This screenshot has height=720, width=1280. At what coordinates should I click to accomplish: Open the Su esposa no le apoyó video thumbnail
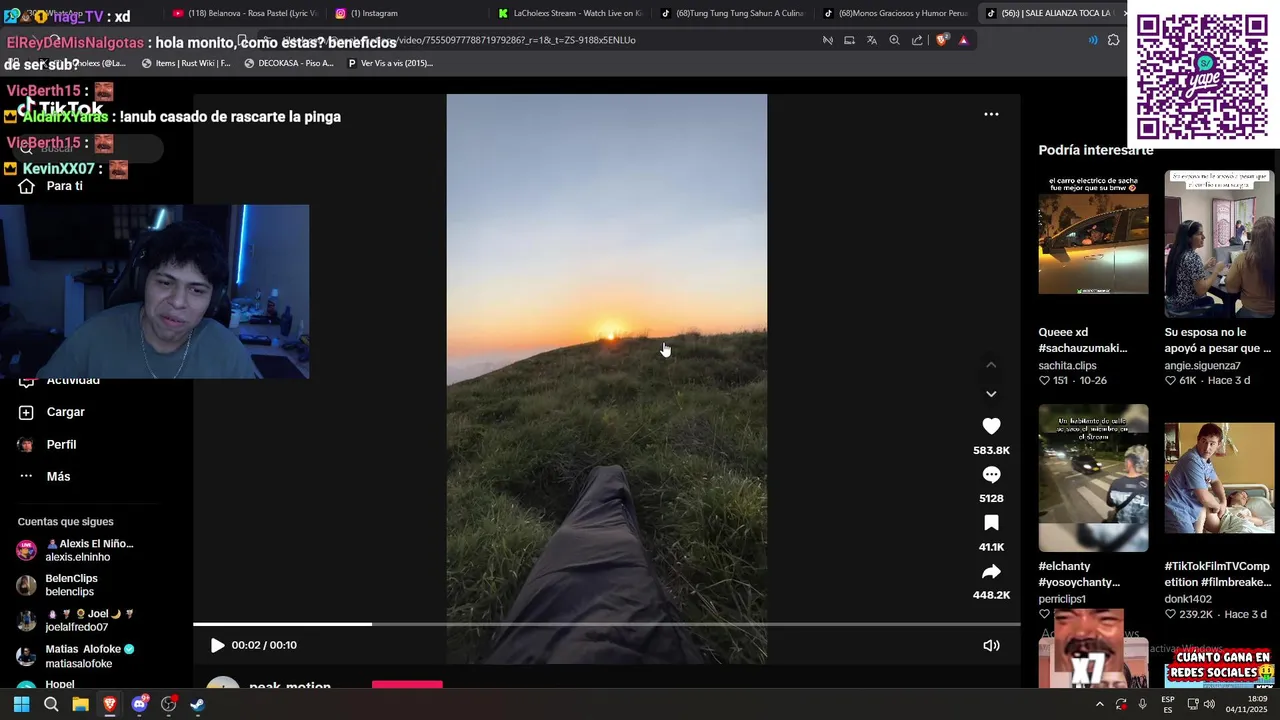(1219, 244)
